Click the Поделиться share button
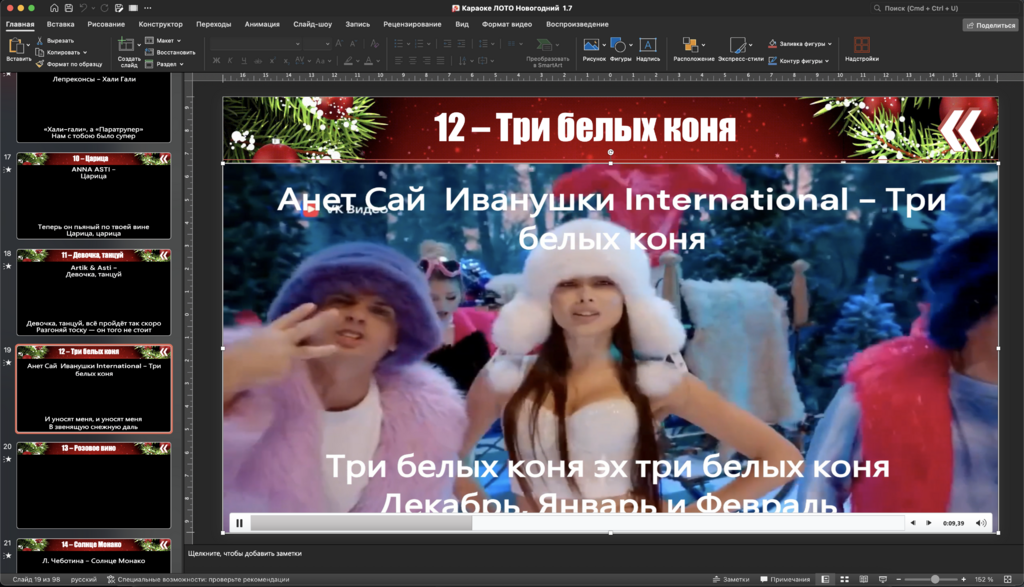This screenshot has height=587, width=1024. point(991,25)
